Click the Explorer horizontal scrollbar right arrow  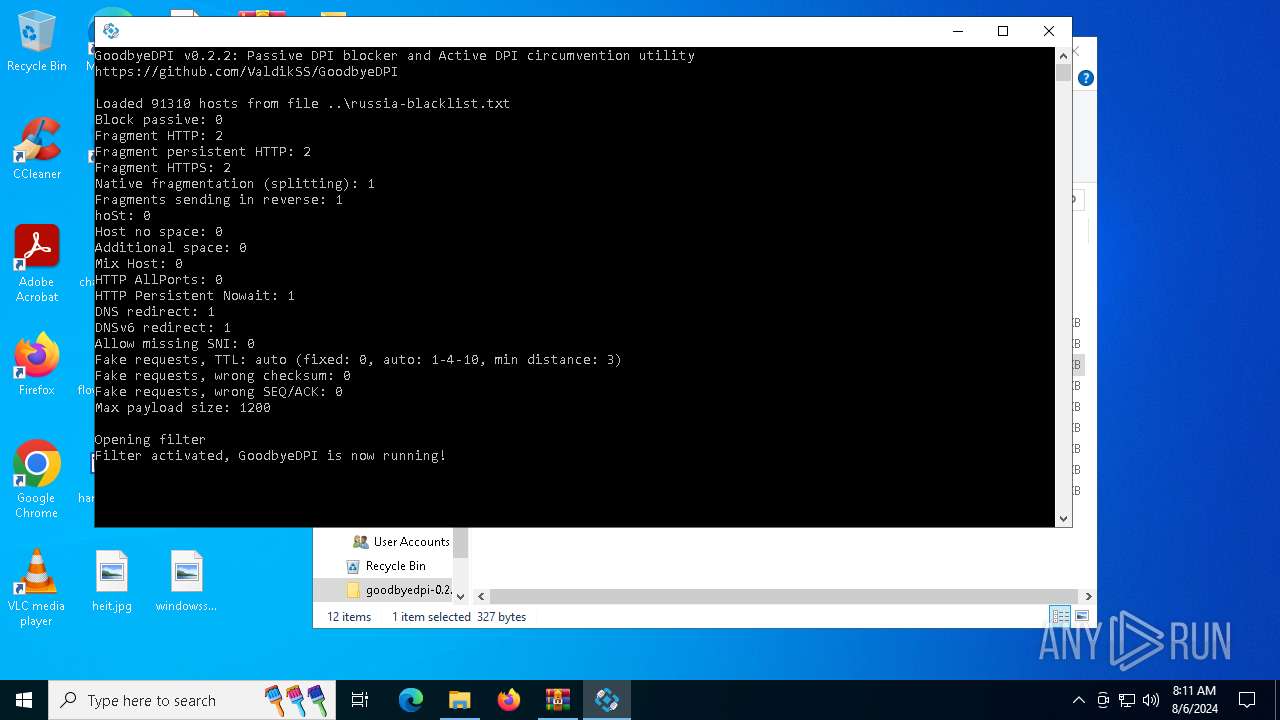1088,596
